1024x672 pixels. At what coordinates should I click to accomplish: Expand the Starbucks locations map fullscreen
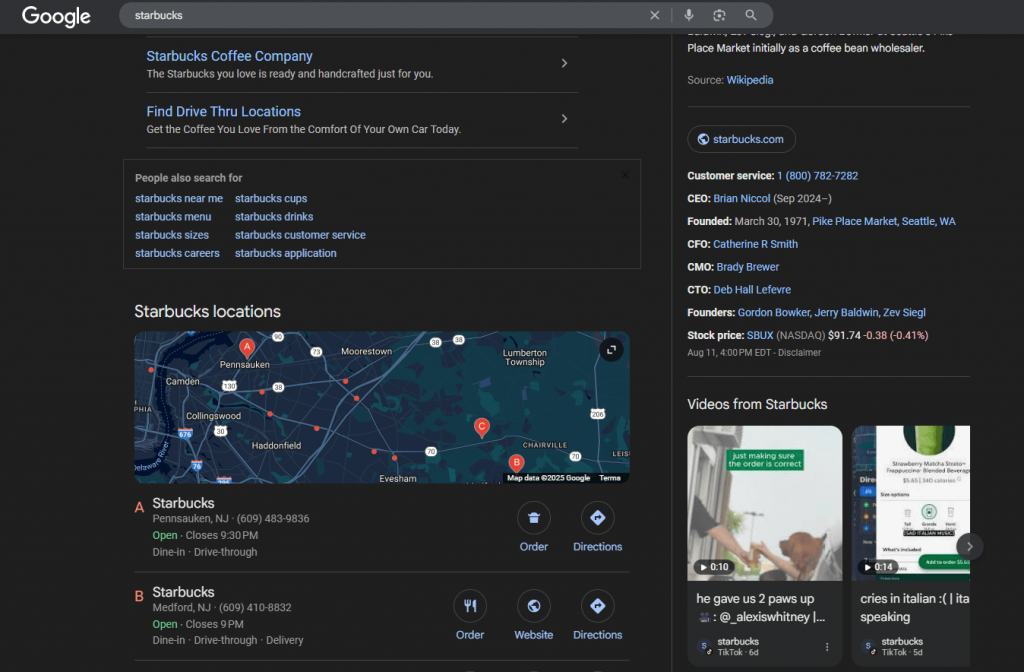(611, 349)
